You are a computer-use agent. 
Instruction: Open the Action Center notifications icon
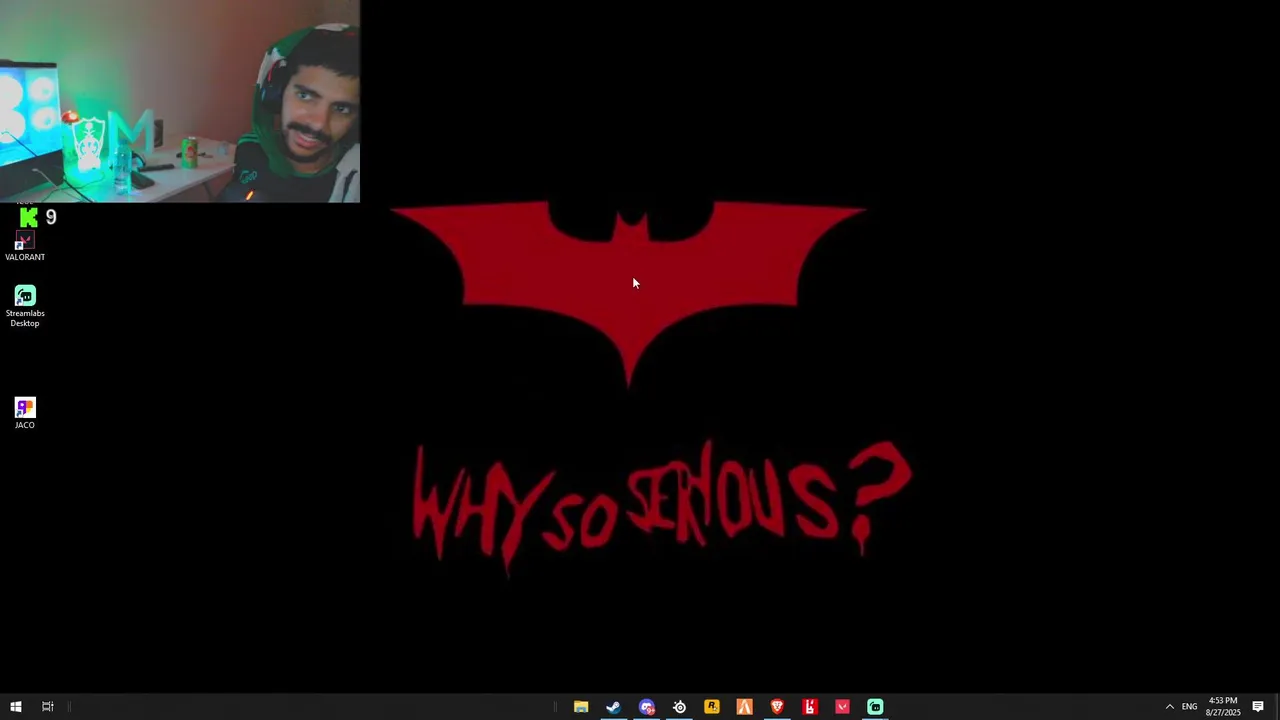point(1258,707)
